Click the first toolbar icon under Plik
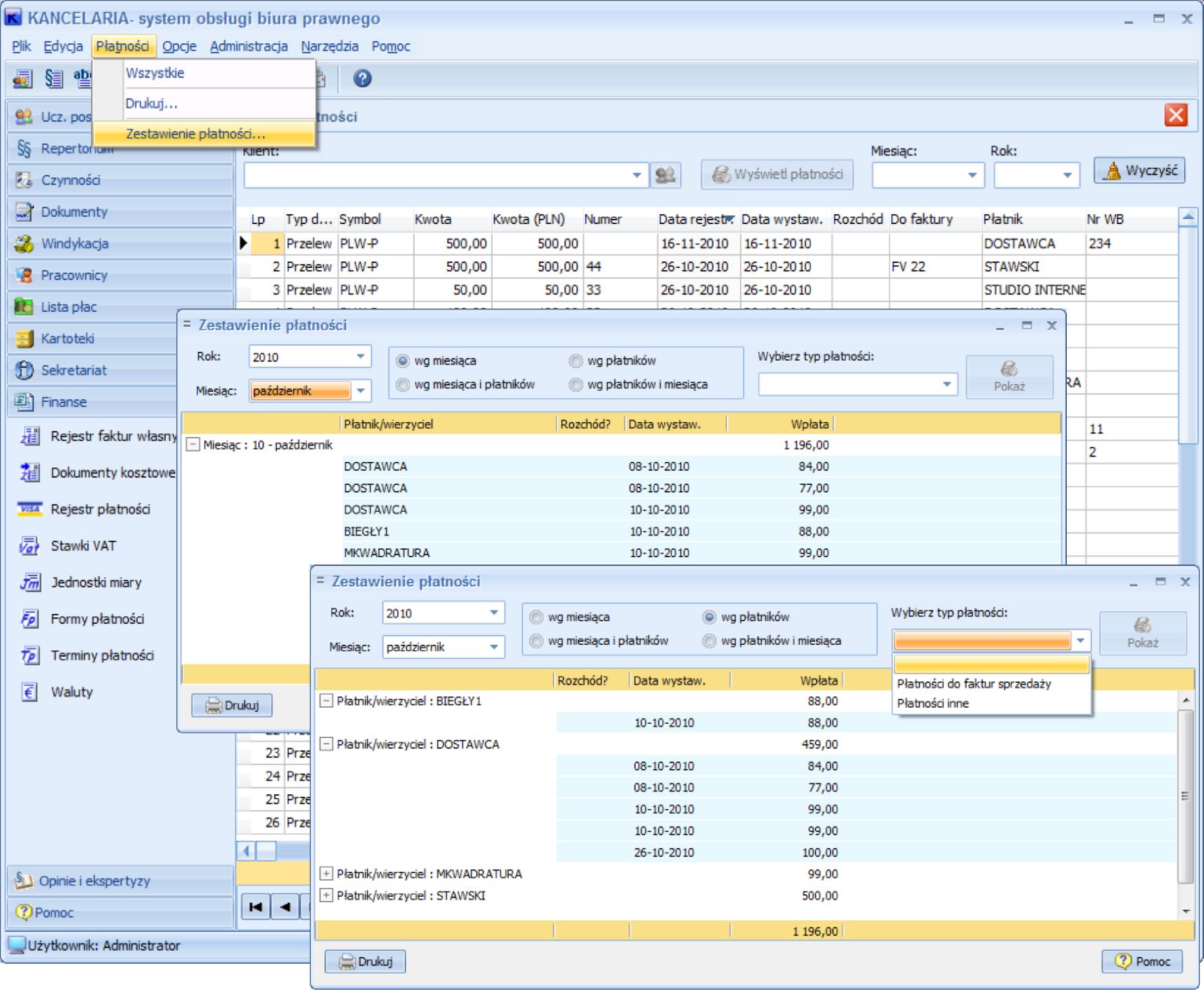 [22, 79]
